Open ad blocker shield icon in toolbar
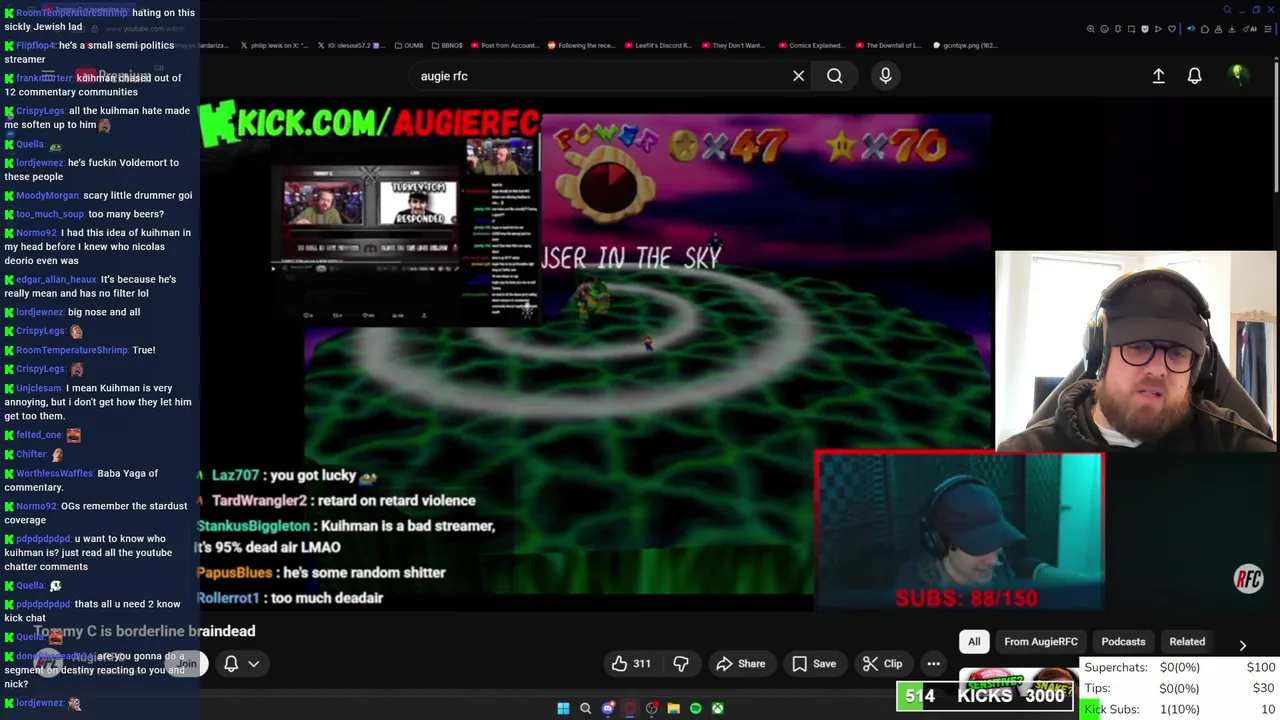 (1145, 29)
